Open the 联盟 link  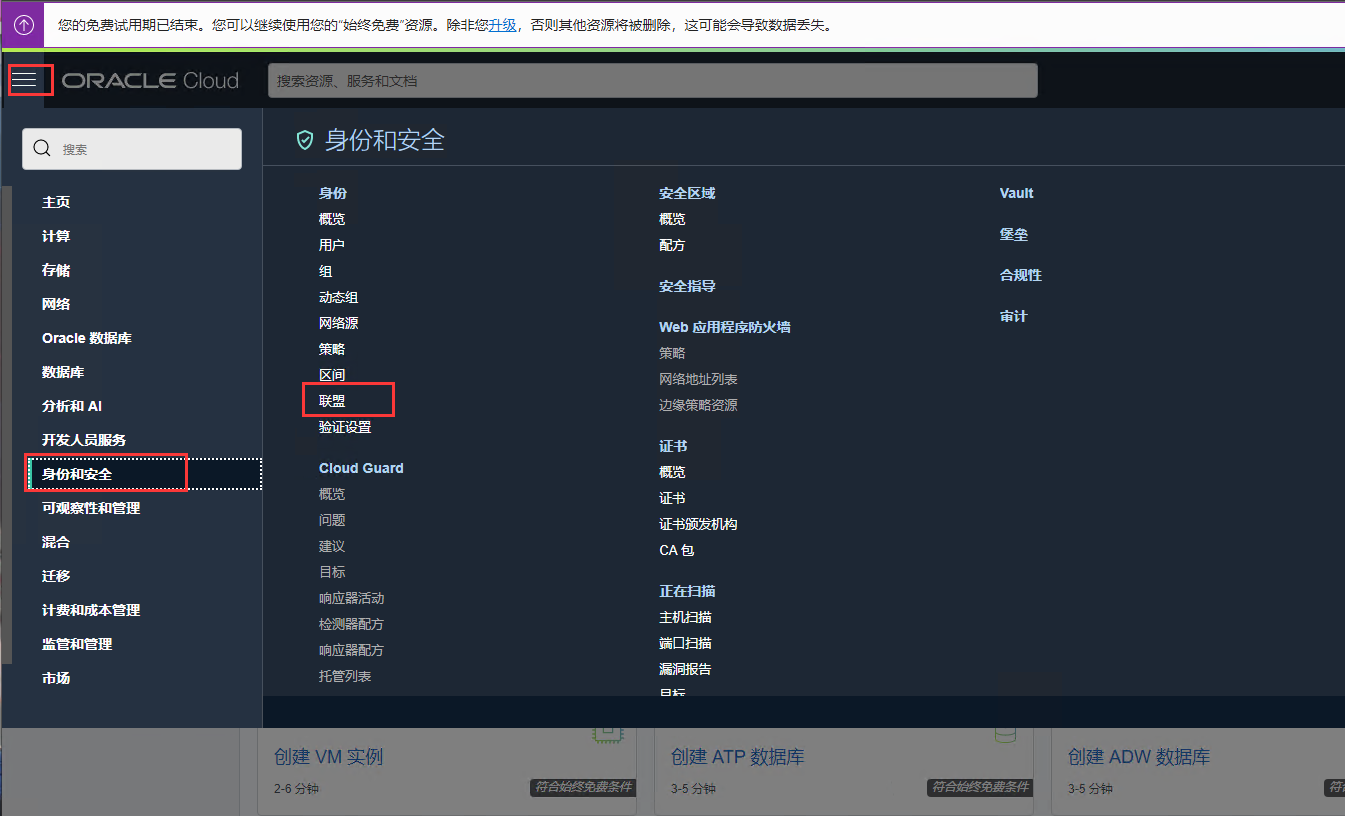(332, 401)
